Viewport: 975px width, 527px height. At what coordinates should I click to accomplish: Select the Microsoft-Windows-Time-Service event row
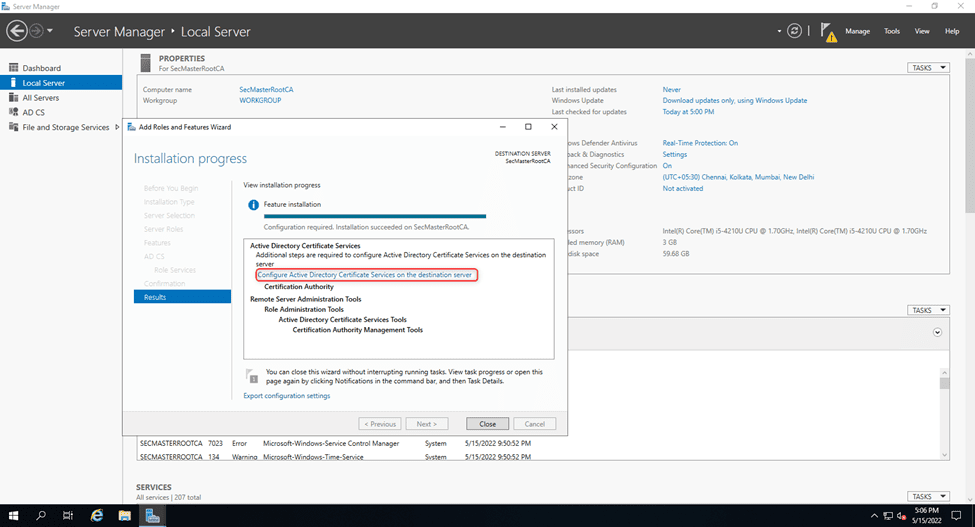(540, 457)
